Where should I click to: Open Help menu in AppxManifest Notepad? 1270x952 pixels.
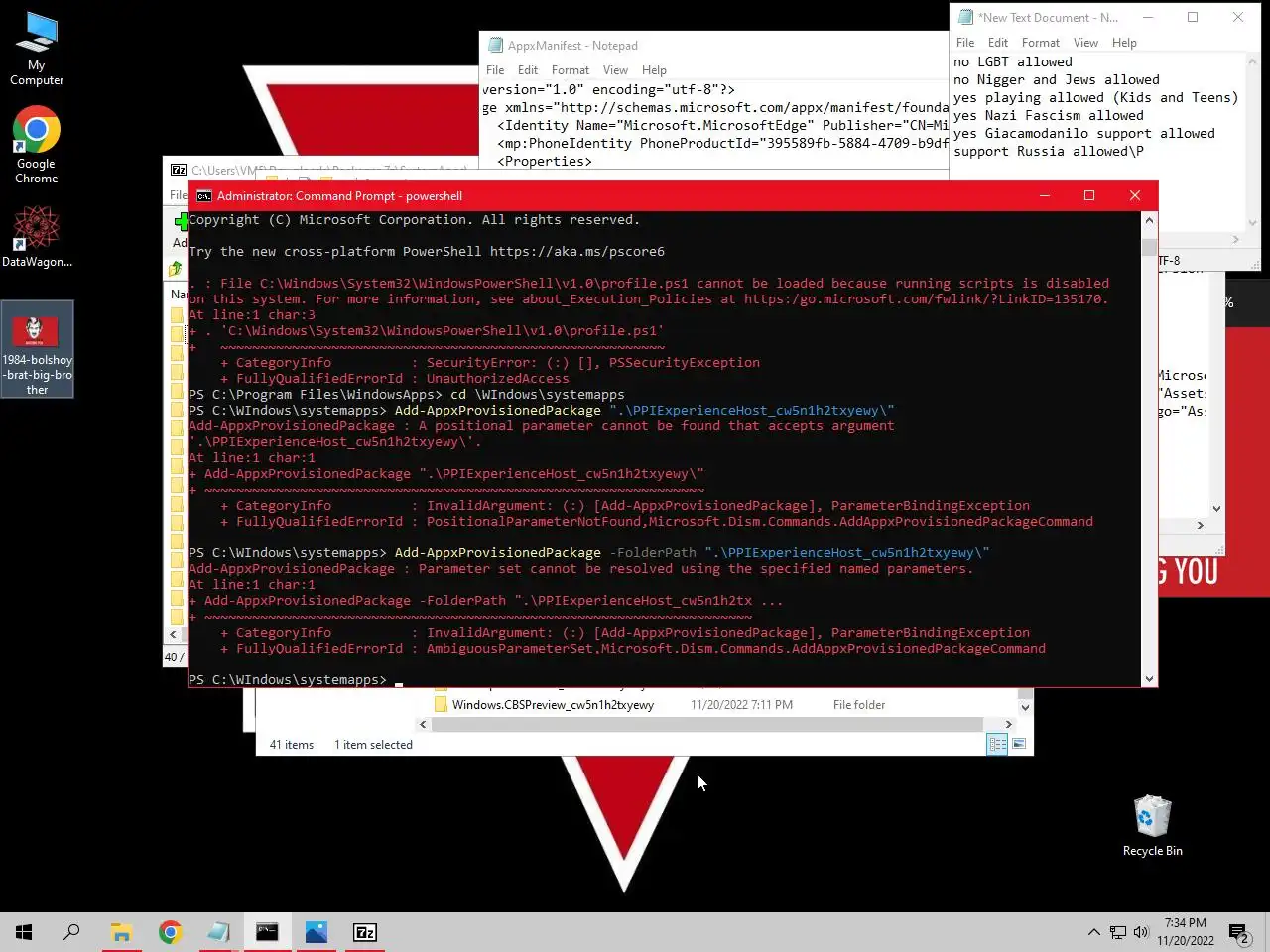654,70
